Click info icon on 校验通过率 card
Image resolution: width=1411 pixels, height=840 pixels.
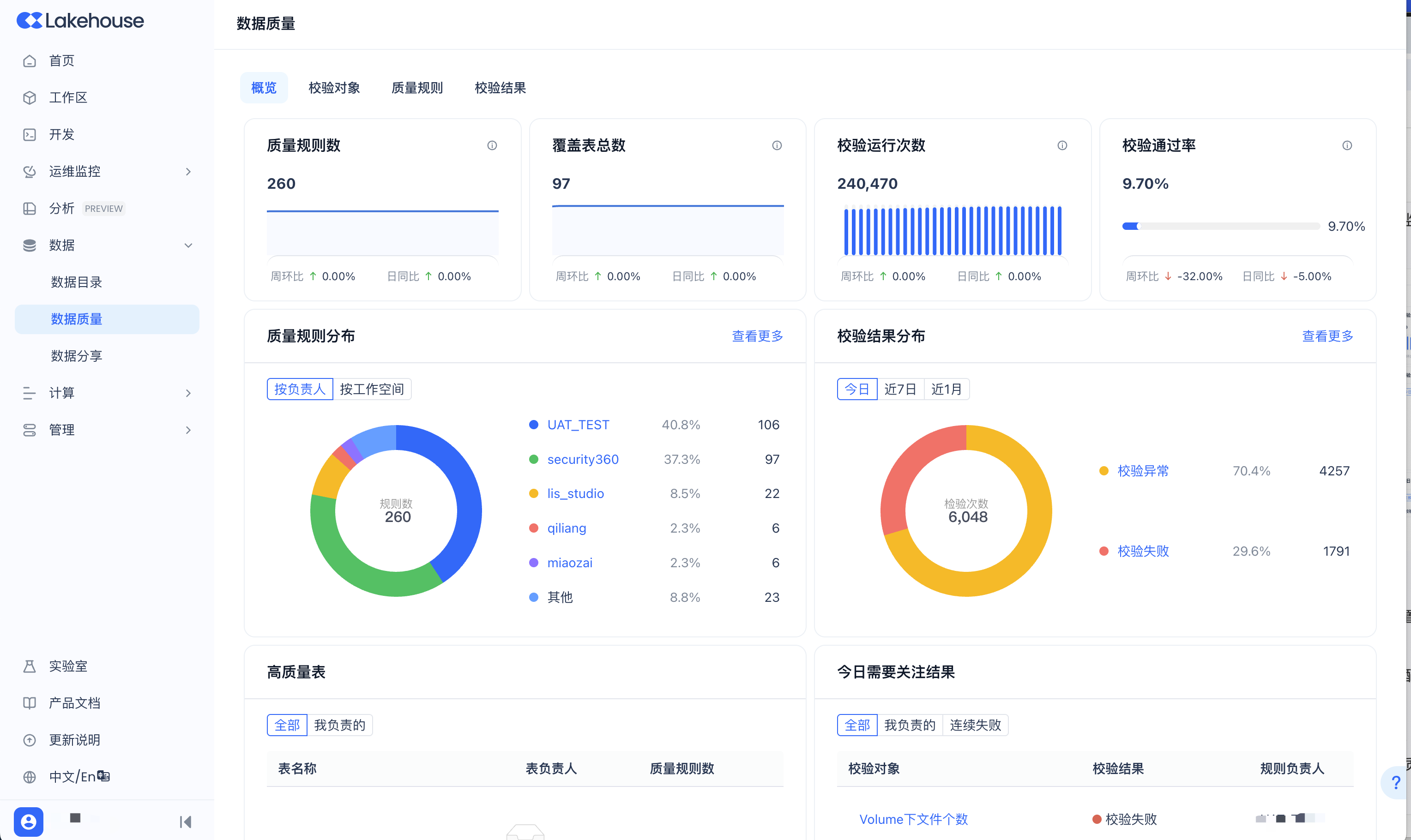tap(1347, 145)
